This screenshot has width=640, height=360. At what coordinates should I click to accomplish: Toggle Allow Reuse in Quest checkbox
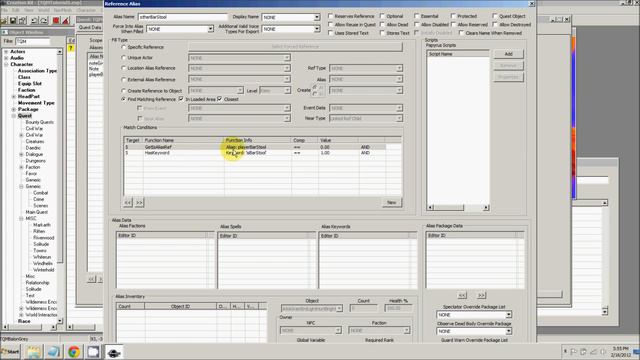click(330, 24)
